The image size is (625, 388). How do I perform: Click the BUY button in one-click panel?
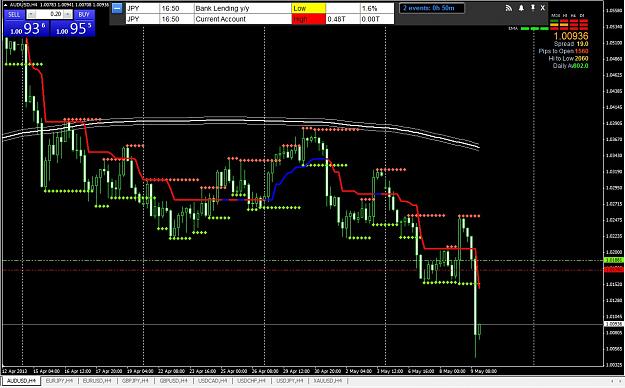tap(84, 14)
